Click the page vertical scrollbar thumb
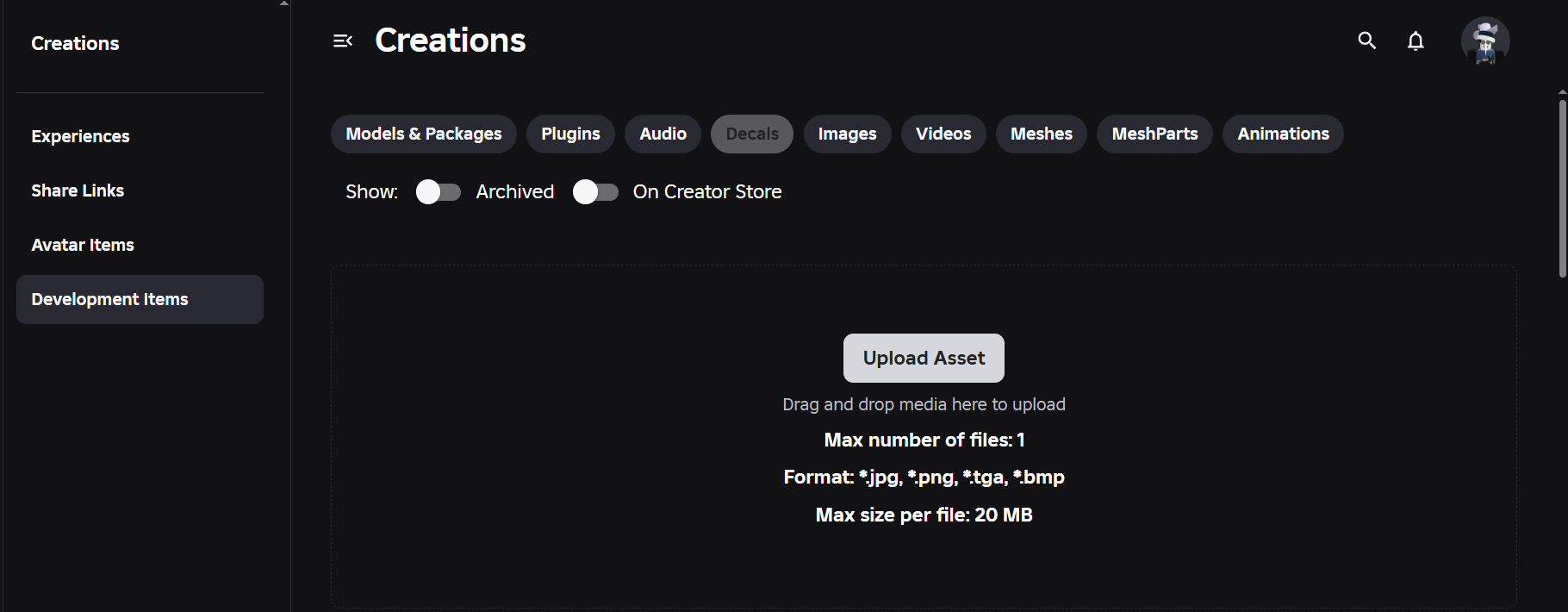 (x=1562, y=188)
